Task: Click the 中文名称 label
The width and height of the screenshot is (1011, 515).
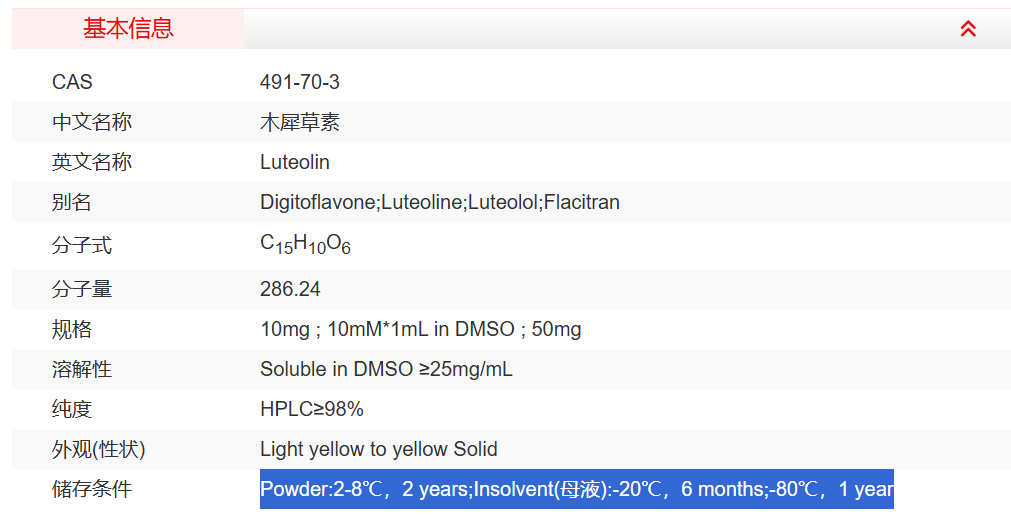Action: 92,122
